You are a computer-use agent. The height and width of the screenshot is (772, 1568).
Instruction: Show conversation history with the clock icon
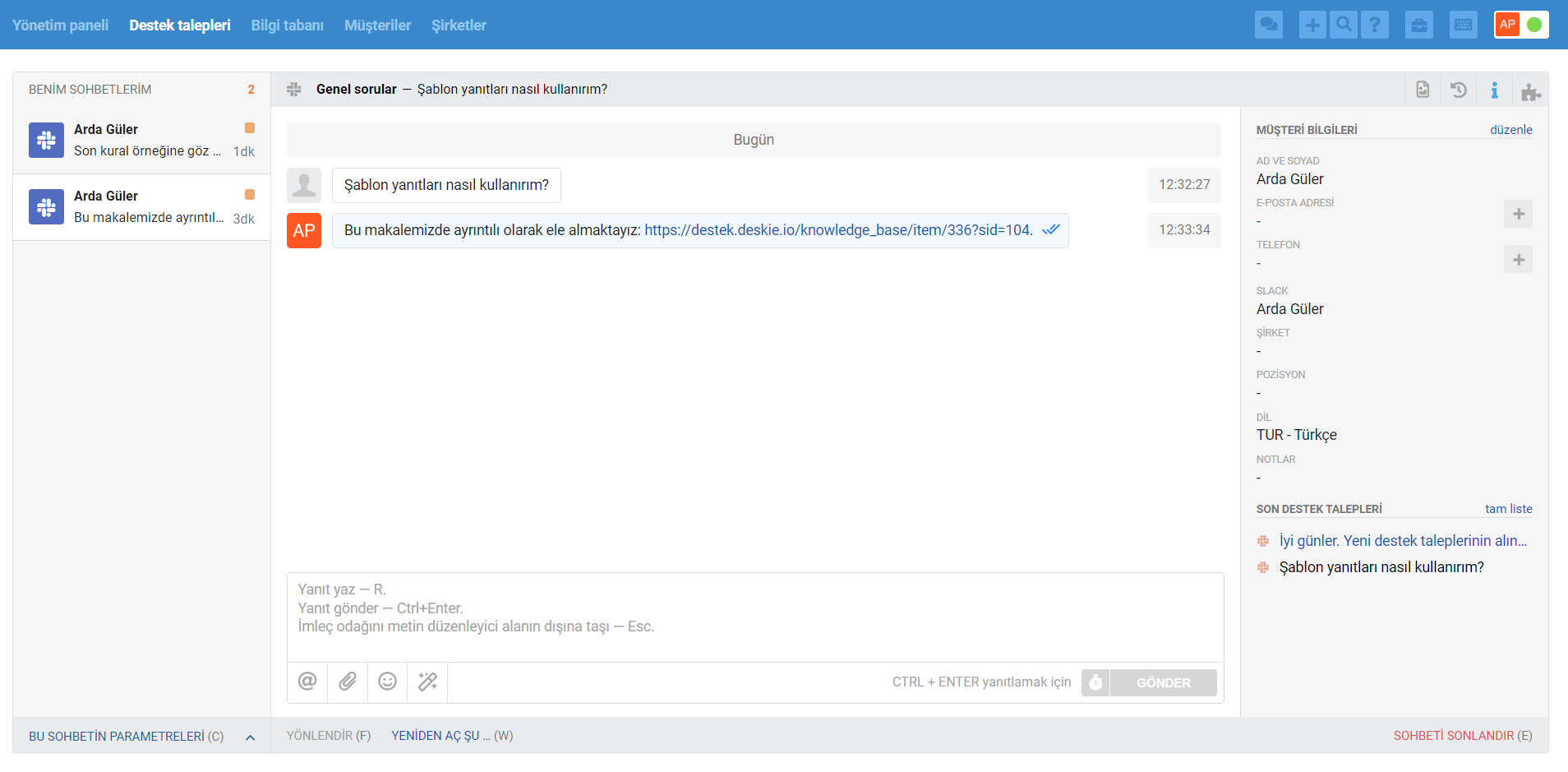[1459, 90]
